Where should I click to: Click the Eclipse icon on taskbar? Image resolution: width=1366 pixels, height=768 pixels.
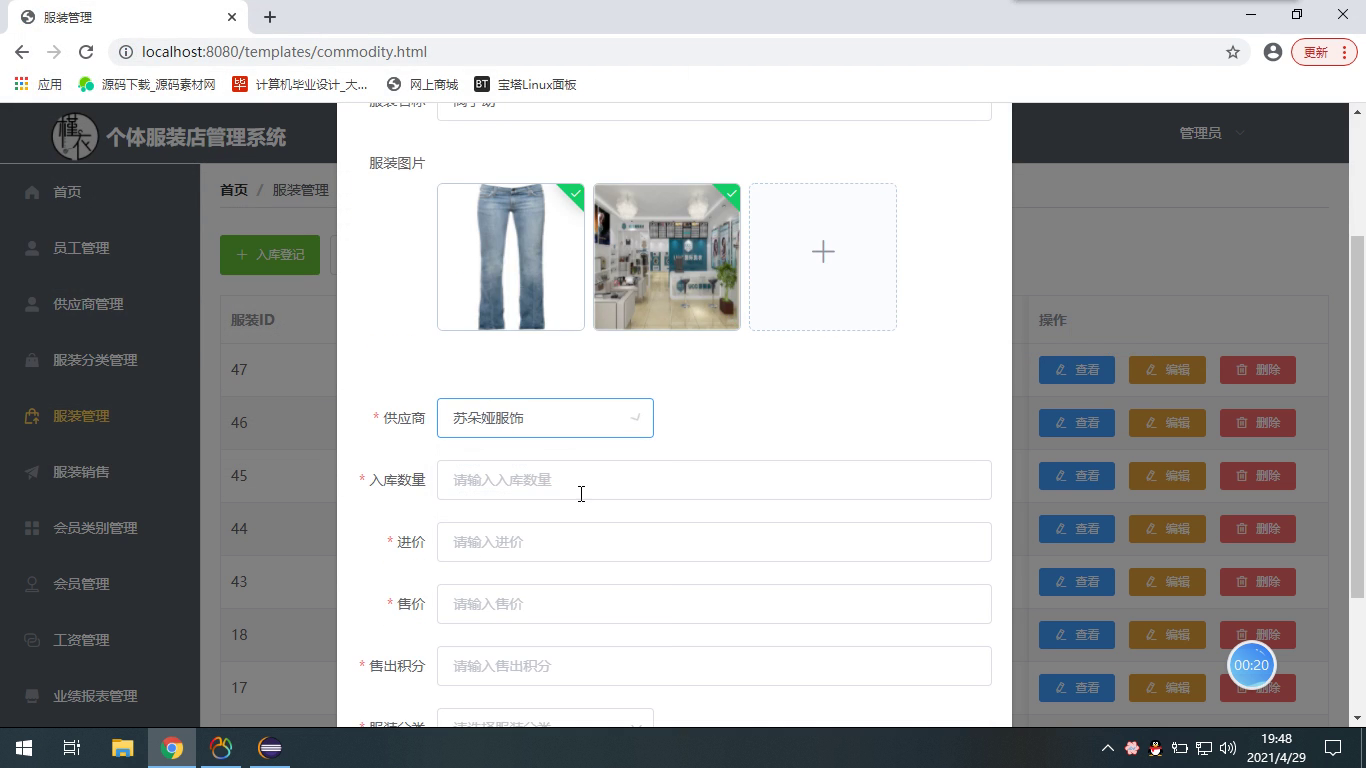tap(270, 748)
